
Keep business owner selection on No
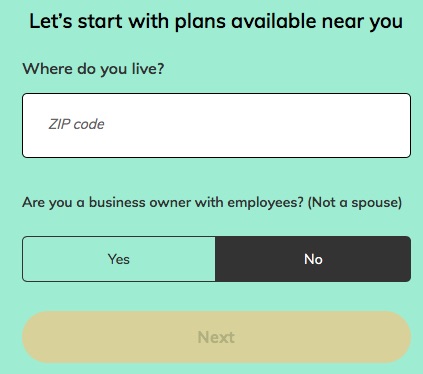313,259
